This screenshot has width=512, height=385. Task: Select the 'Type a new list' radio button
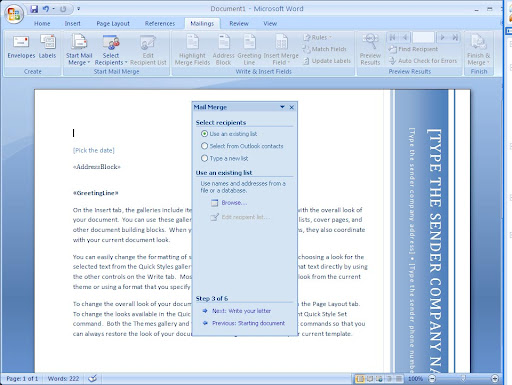(x=204, y=158)
